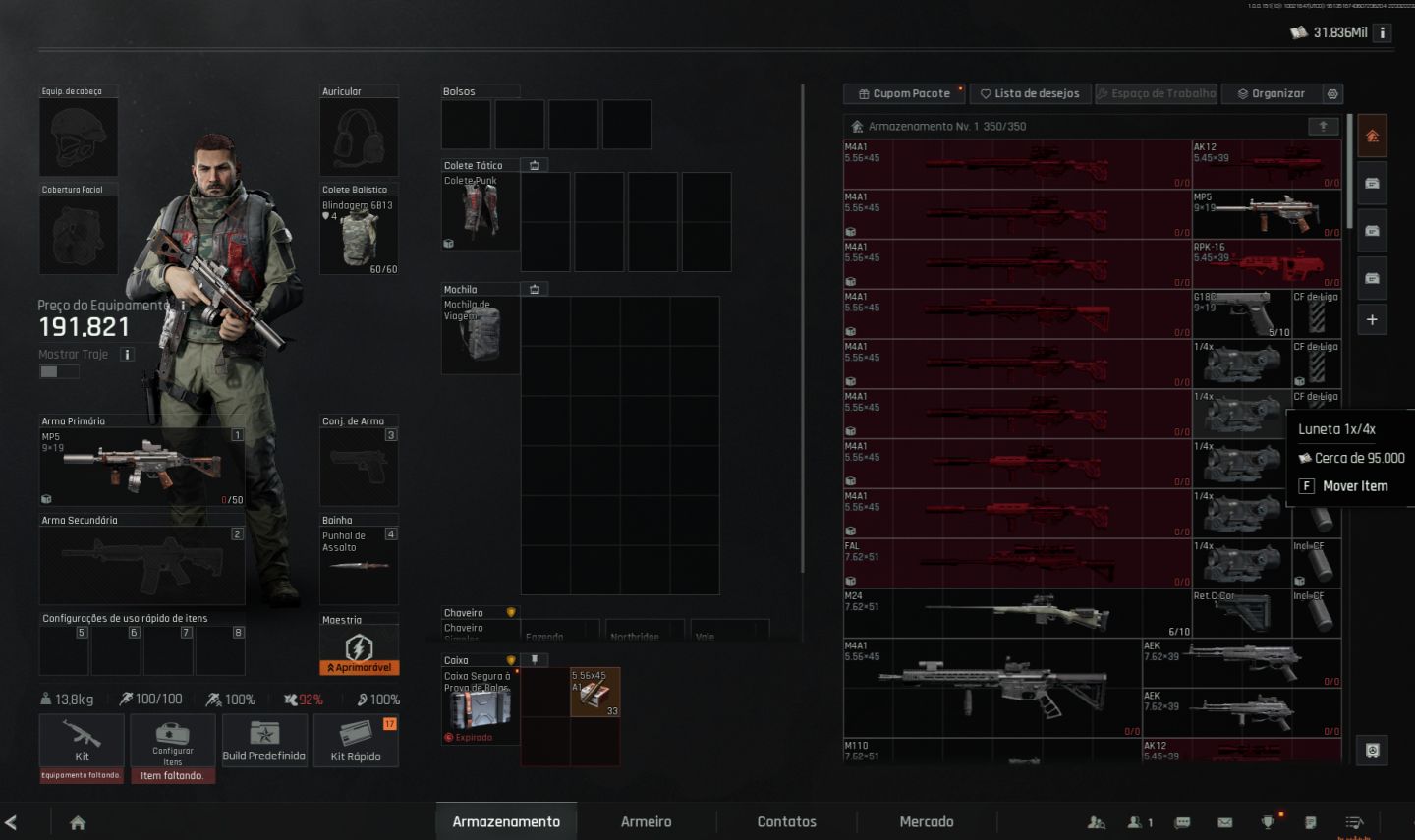Return to the home lobby icon
The image size is (1415, 840).
tap(78, 822)
